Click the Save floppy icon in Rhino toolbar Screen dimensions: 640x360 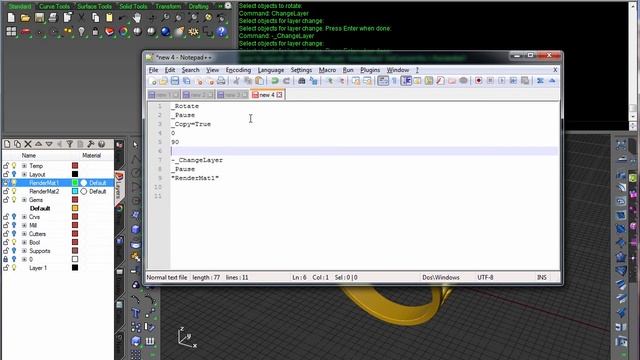pyautogui.click(x=39, y=18)
